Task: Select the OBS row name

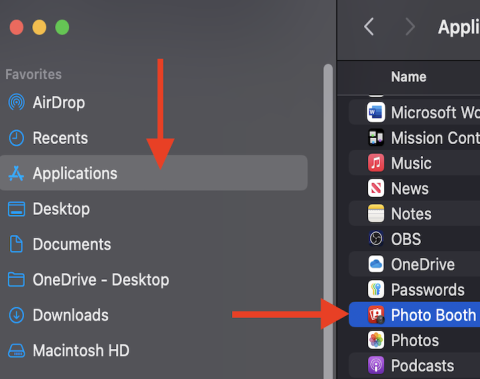Action: [x=406, y=239]
